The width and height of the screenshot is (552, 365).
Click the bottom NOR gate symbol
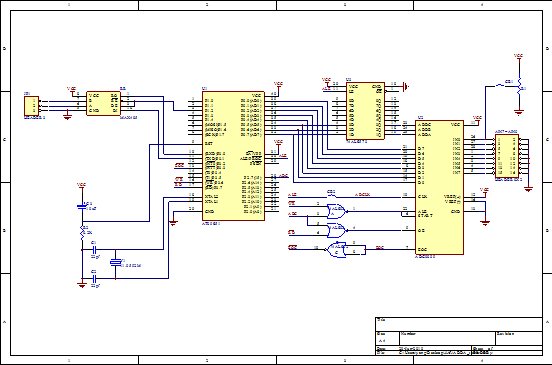[x=337, y=250]
